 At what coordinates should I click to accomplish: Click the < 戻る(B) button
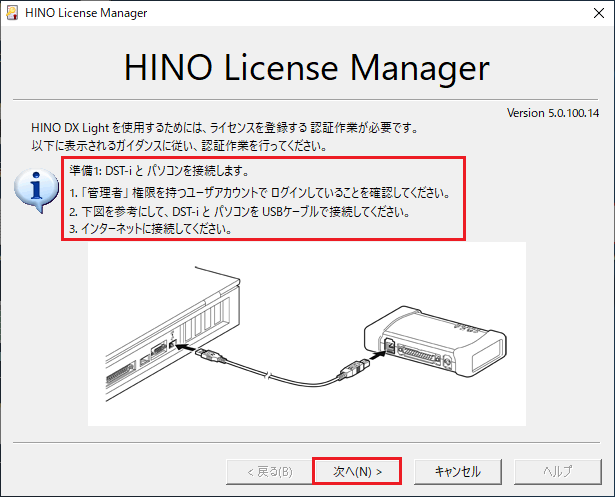tap(270, 471)
